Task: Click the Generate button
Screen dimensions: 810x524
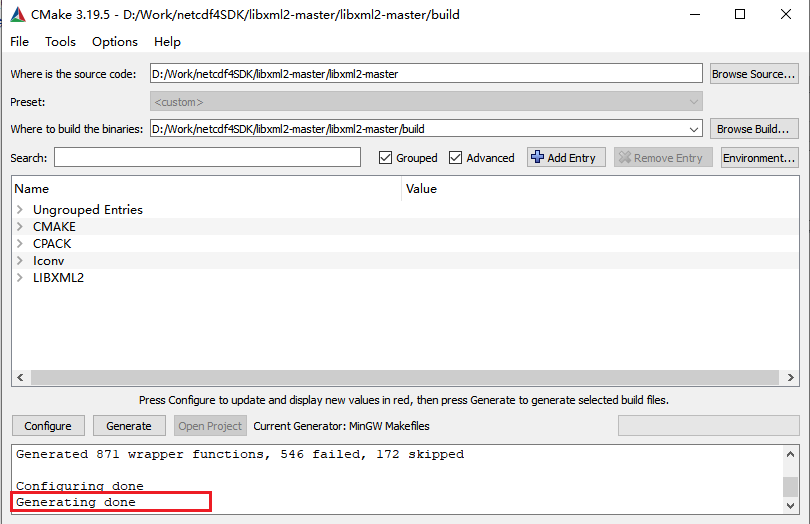Action: [x=129, y=426]
